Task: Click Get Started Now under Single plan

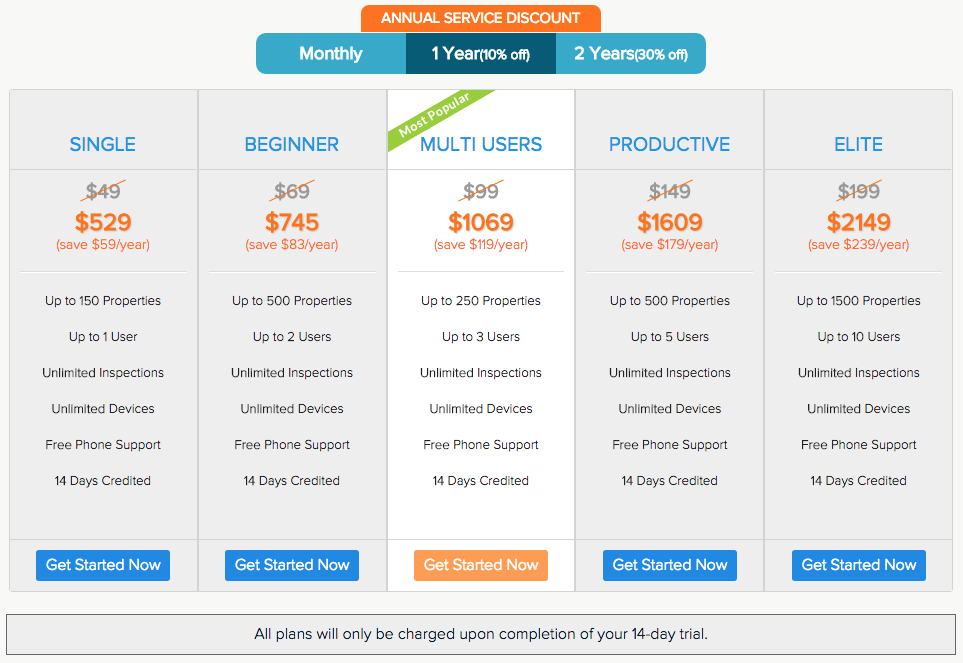Action: 103,565
